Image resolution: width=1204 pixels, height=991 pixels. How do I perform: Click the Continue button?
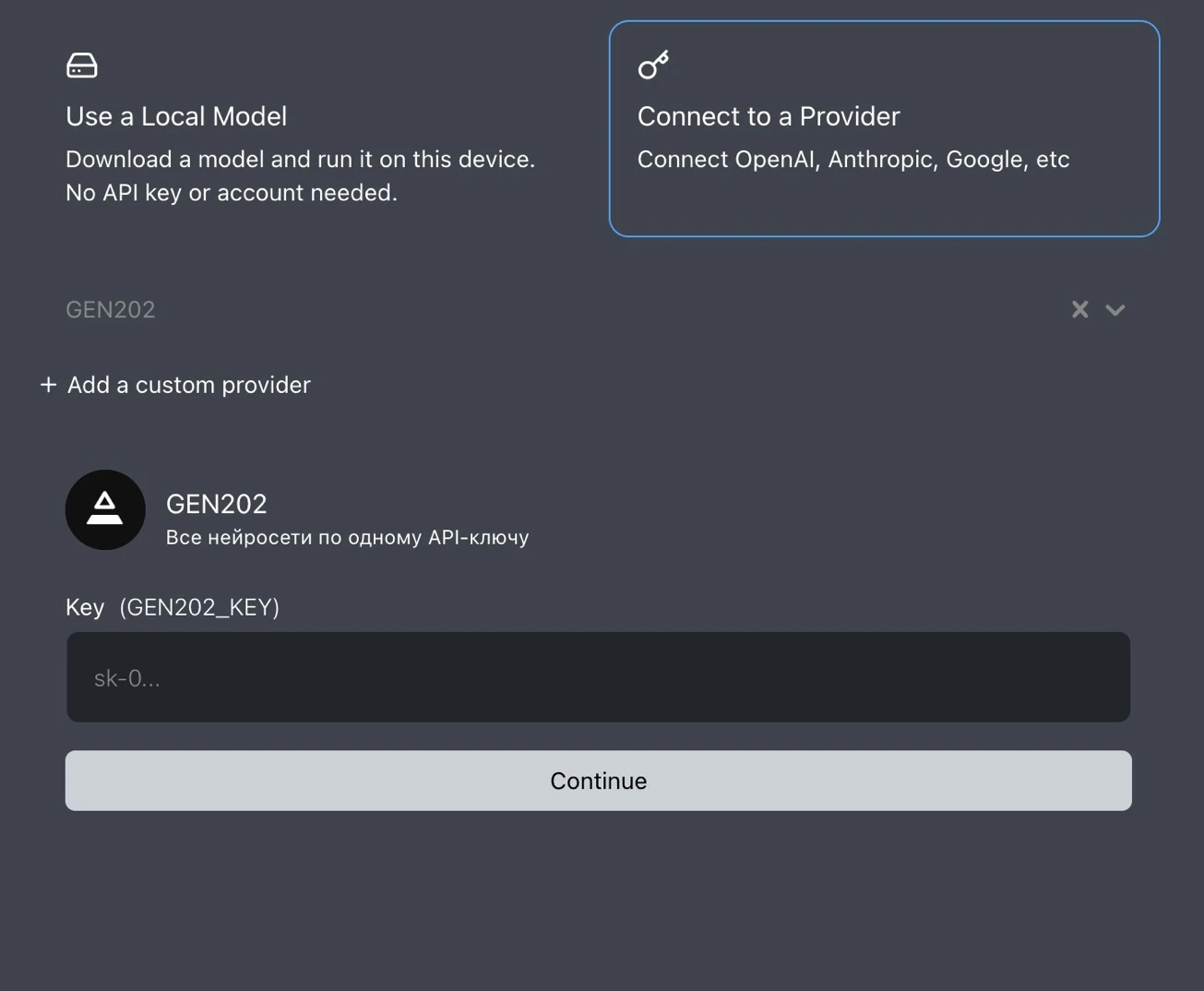[x=598, y=781]
